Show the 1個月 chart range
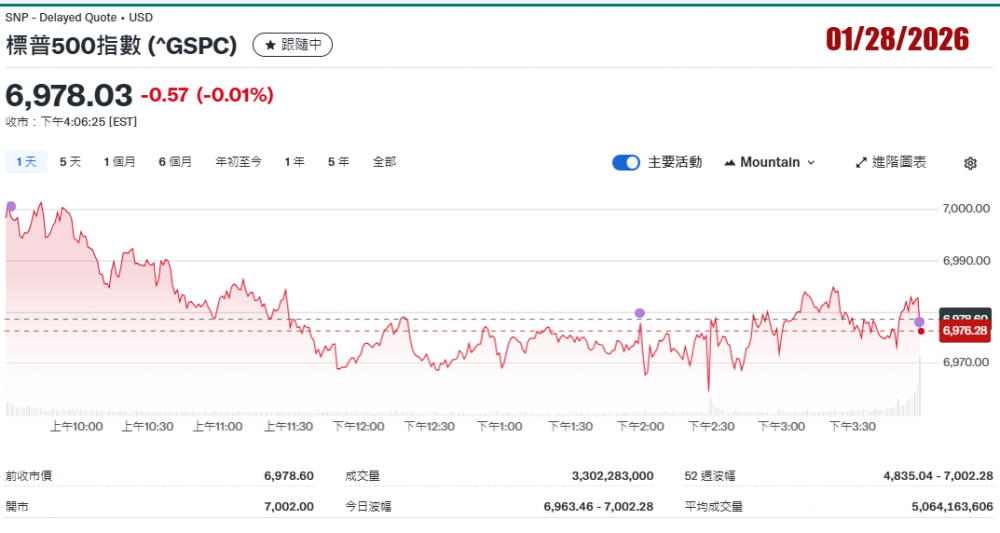Screen dimensions: 1000x533 (x=119, y=161)
